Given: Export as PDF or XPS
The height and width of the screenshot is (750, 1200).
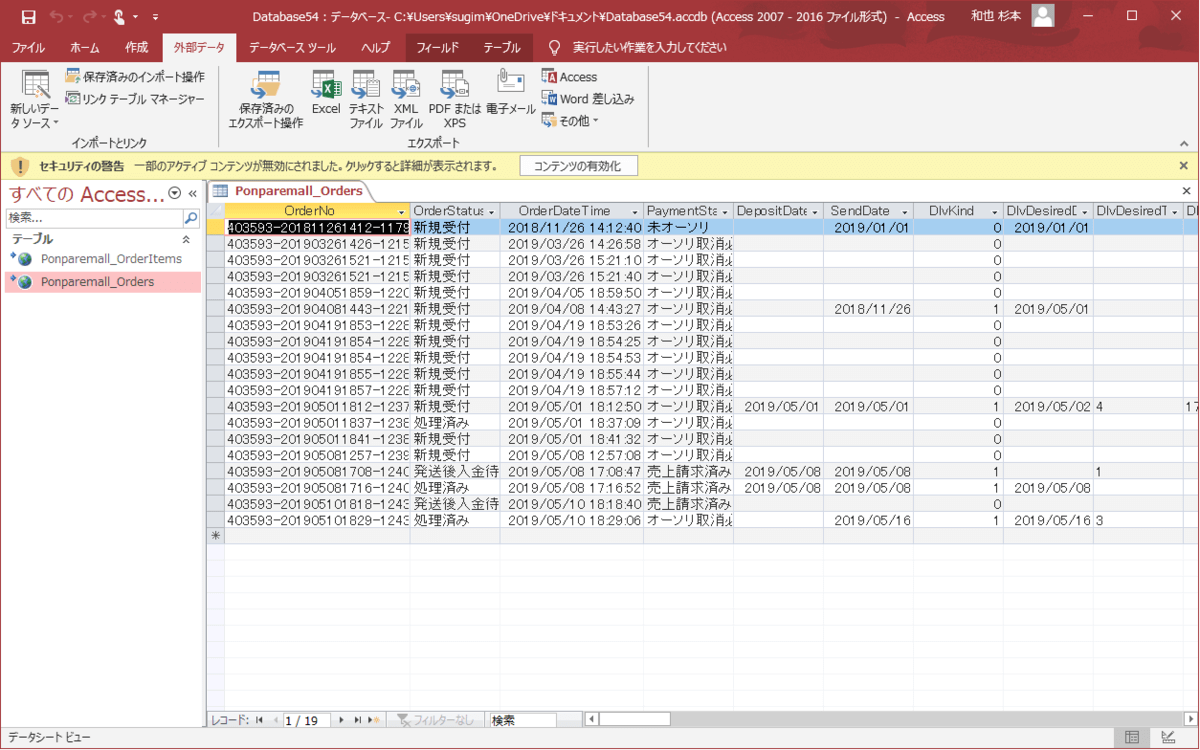Looking at the screenshot, I should click(455, 98).
